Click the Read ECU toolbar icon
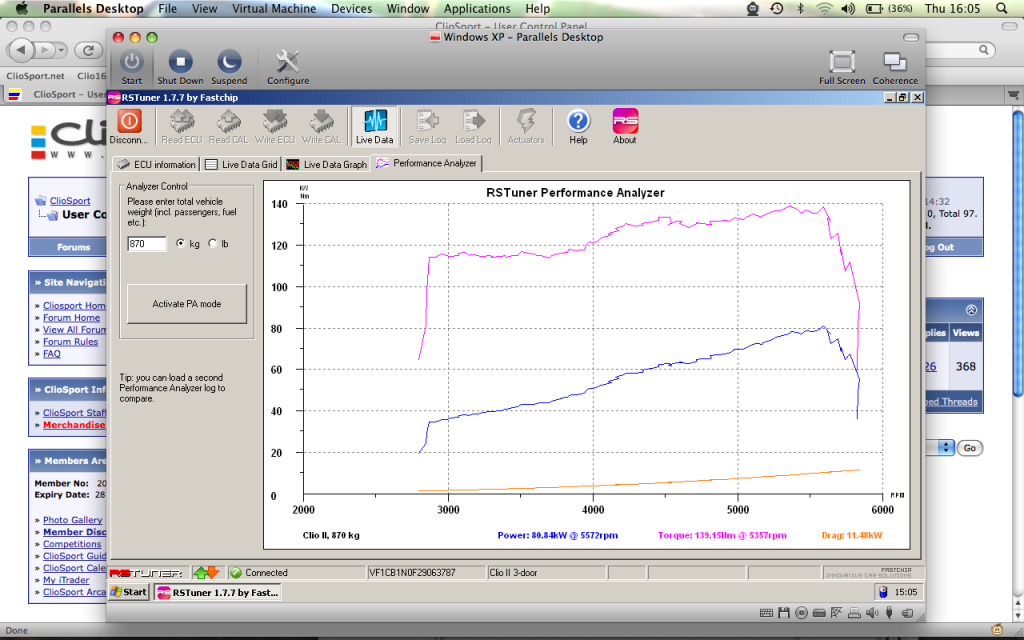The width and height of the screenshot is (1024, 640). [x=180, y=122]
